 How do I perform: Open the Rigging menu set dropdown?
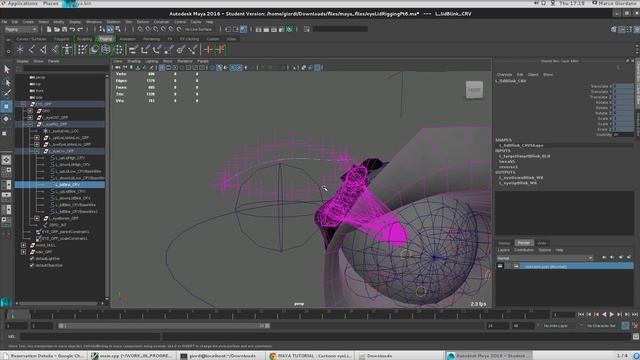[x=20, y=29]
